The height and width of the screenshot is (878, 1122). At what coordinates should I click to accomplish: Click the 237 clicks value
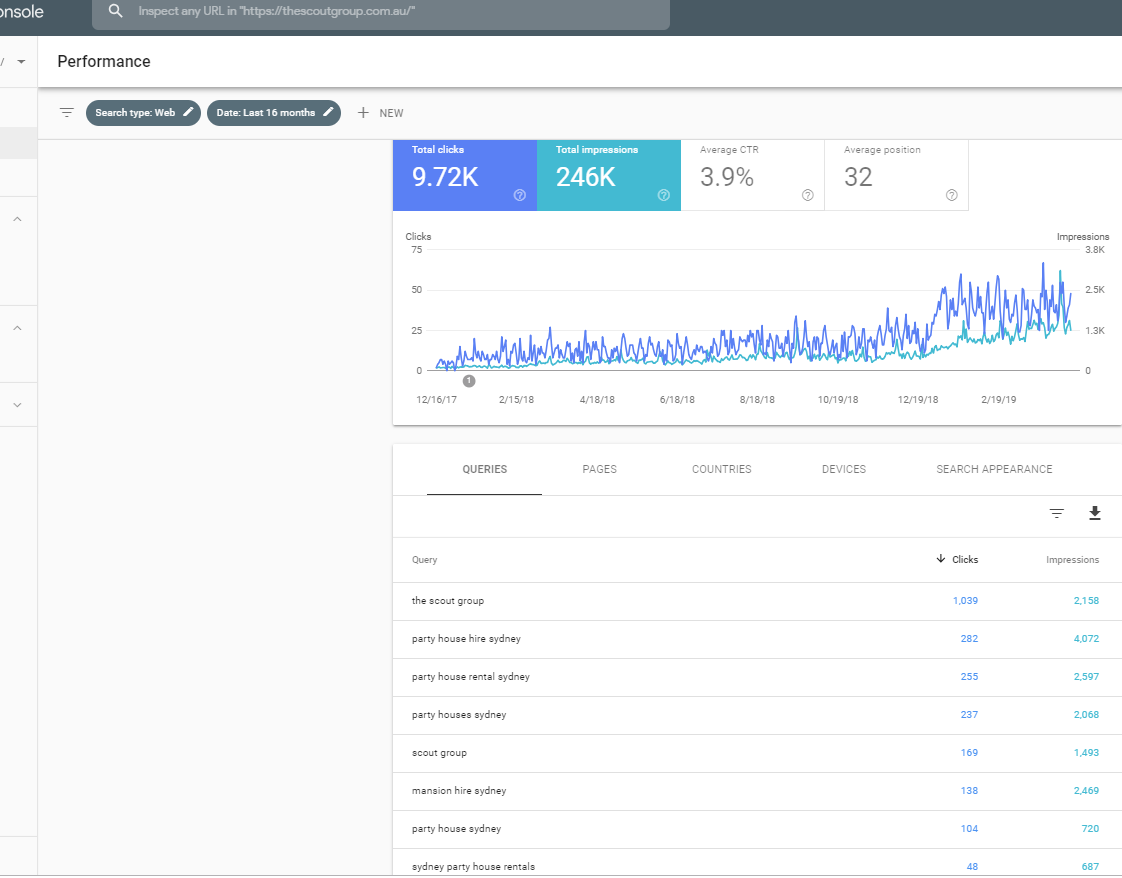tap(969, 715)
